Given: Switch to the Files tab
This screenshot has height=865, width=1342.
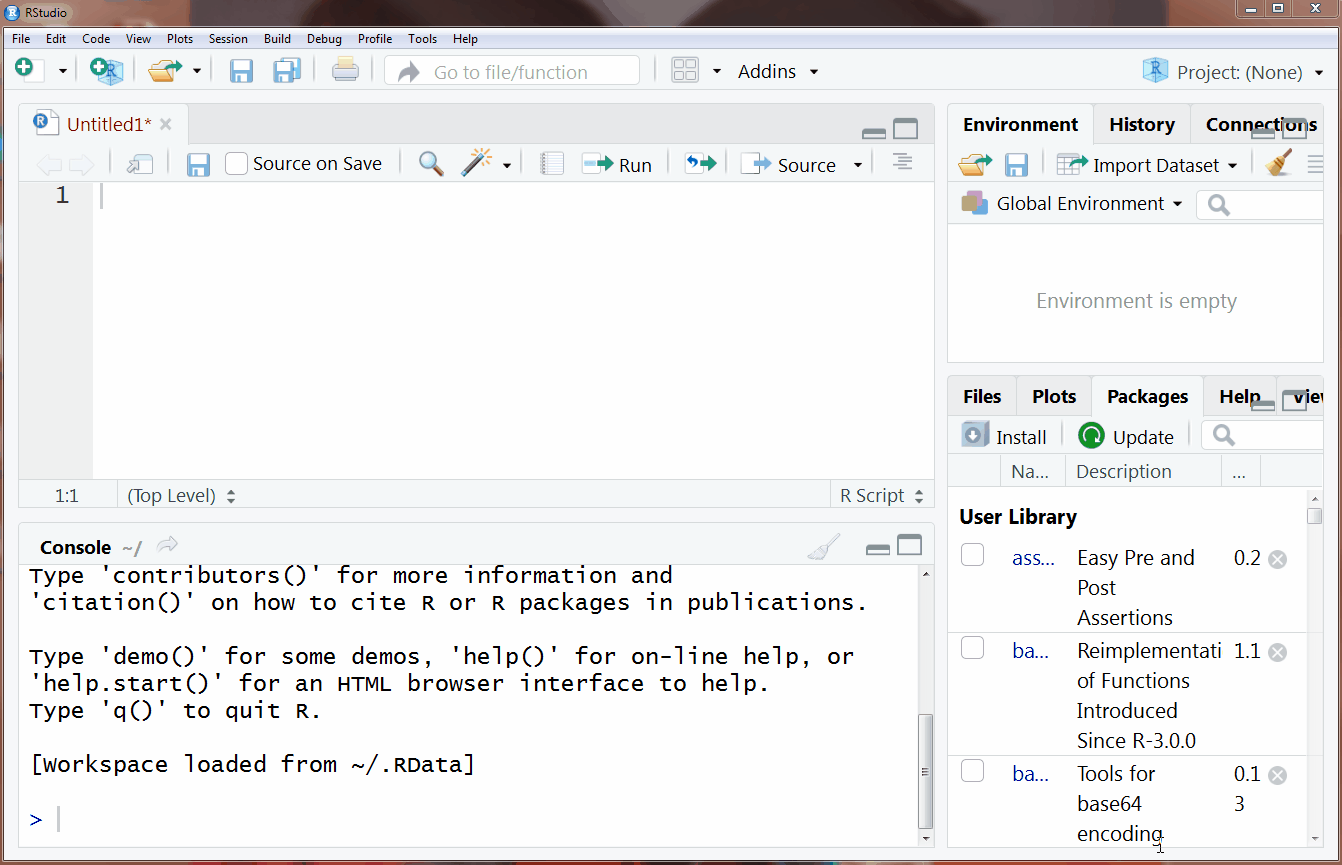Looking at the screenshot, I should click(x=982, y=396).
